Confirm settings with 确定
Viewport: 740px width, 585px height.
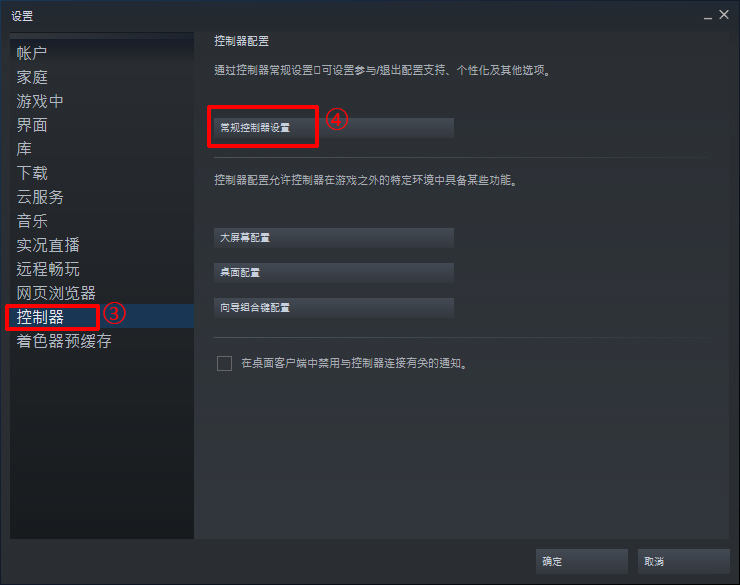pos(581,561)
